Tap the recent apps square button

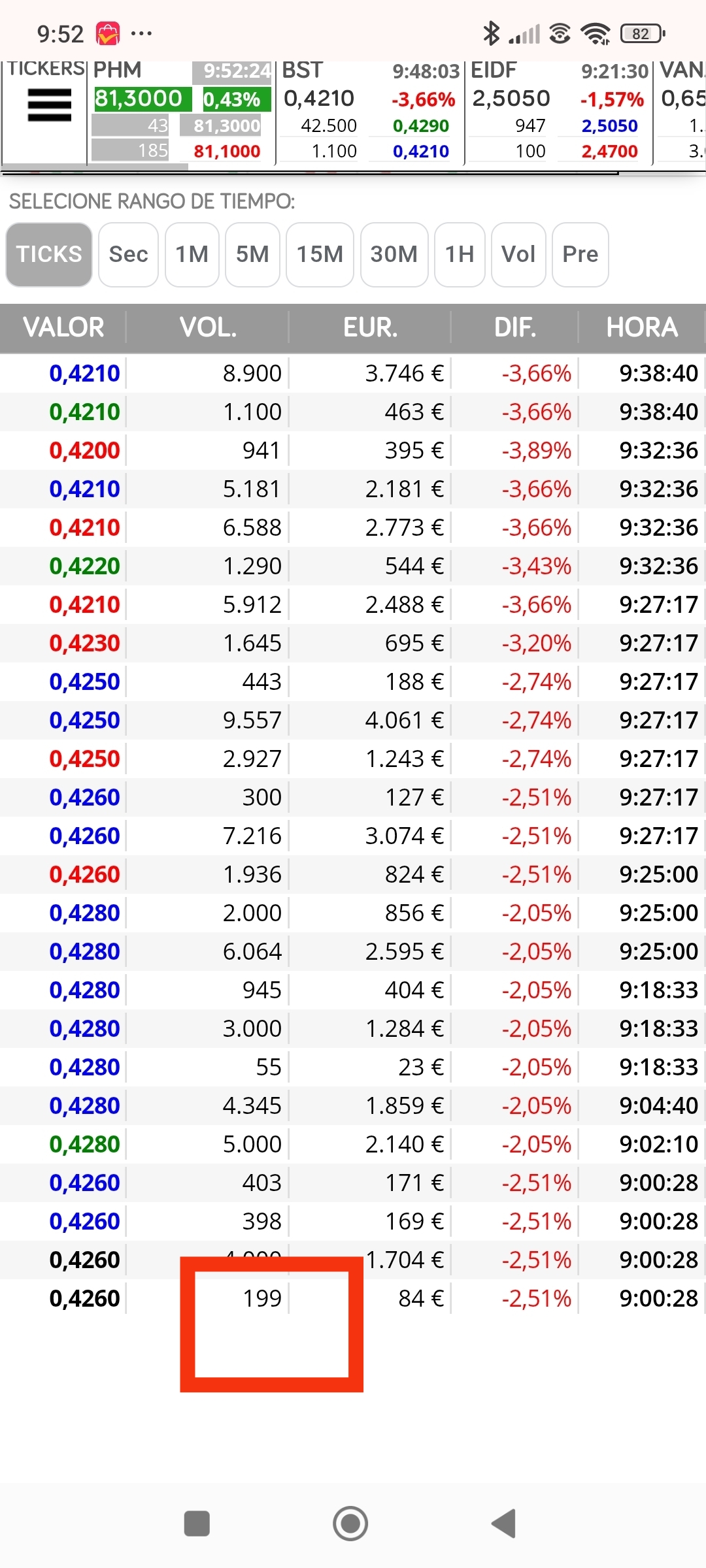click(x=197, y=1524)
